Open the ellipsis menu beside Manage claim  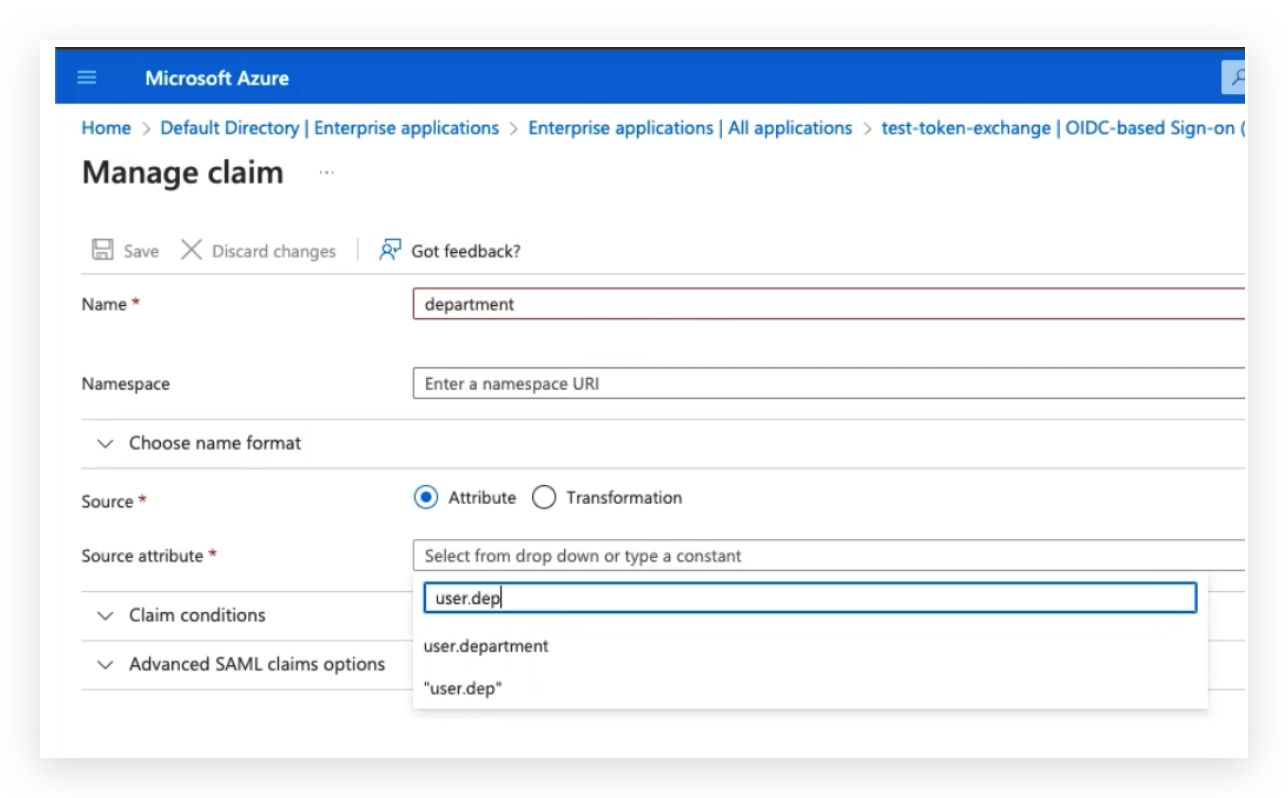coord(326,173)
